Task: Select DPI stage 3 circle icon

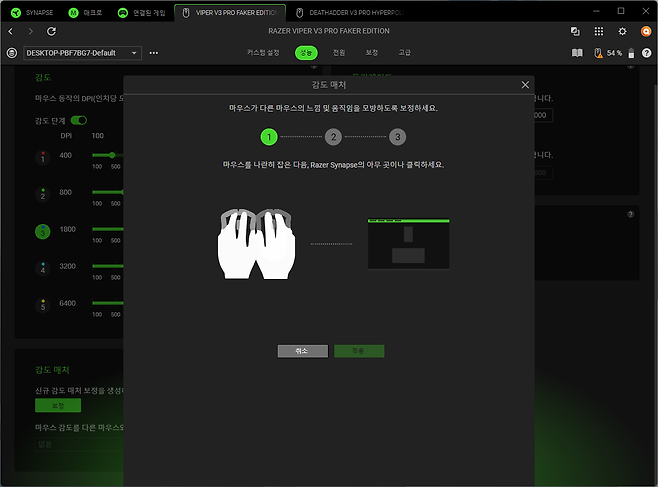Action: pos(42,231)
